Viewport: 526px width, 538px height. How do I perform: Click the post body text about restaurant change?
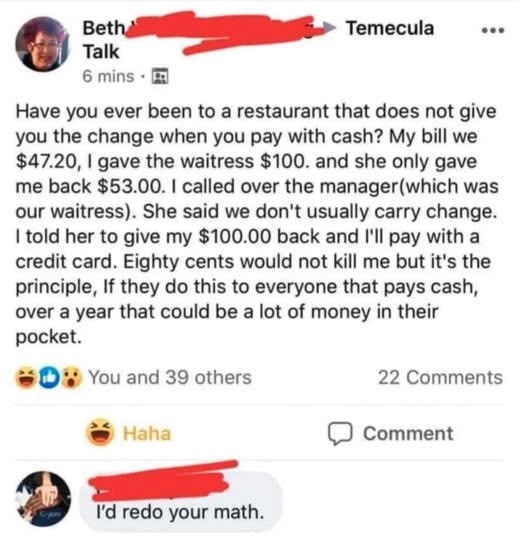pos(256,224)
